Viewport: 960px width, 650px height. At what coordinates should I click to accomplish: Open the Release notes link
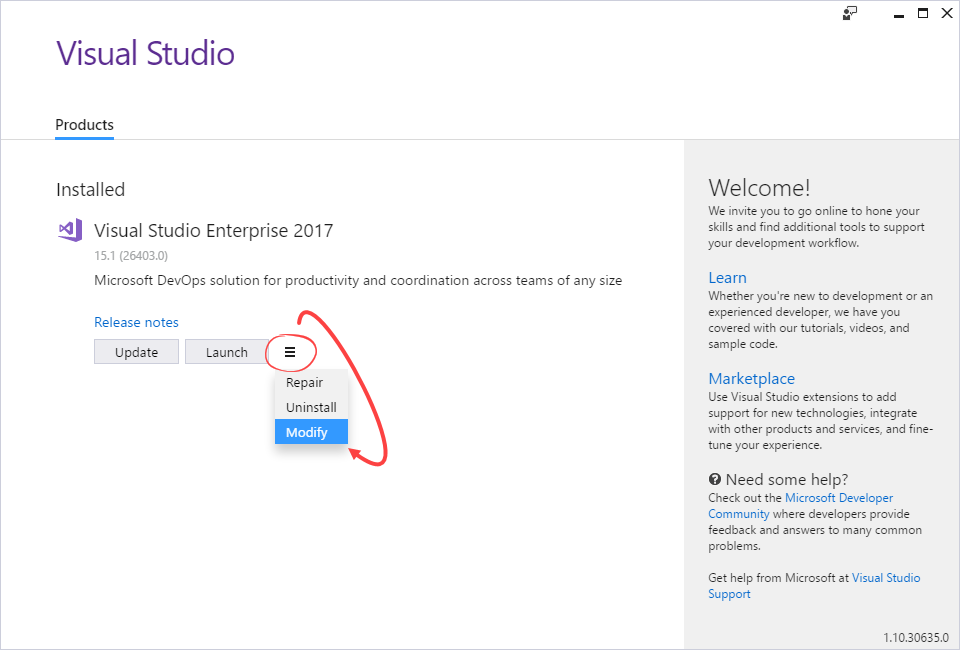pyautogui.click(x=137, y=323)
